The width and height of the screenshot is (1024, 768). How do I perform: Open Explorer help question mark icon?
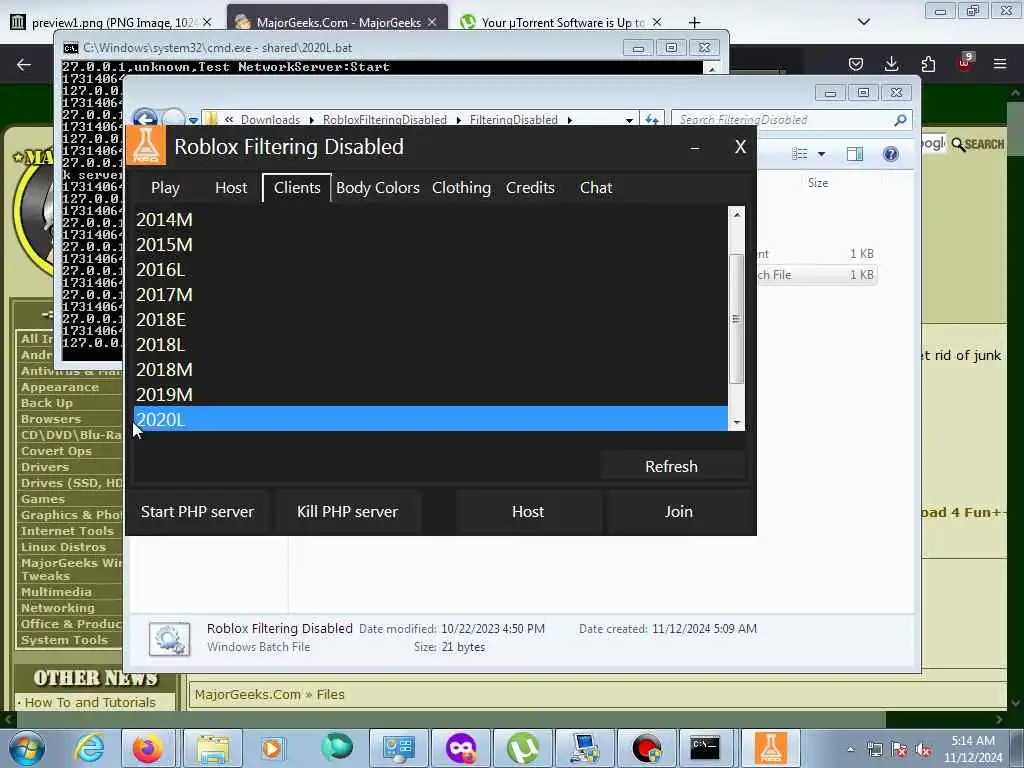click(x=891, y=154)
